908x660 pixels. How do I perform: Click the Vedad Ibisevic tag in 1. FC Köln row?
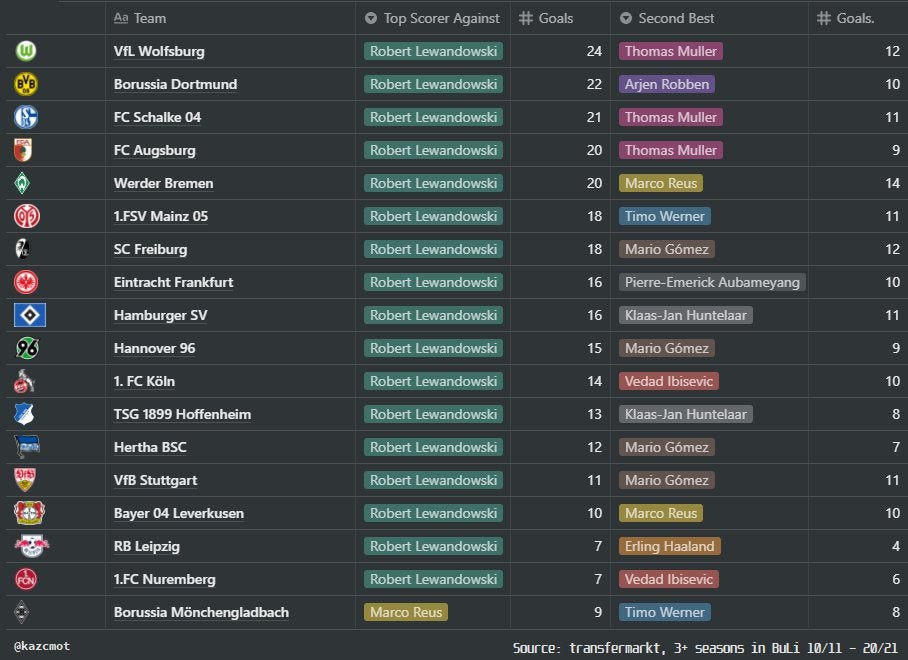click(668, 381)
